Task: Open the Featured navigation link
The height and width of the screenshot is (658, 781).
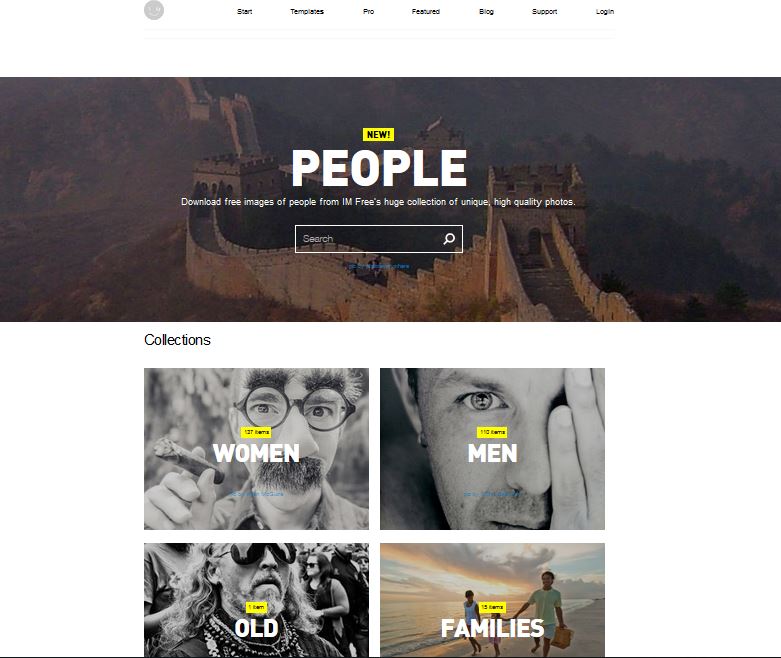Action: click(426, 11)
